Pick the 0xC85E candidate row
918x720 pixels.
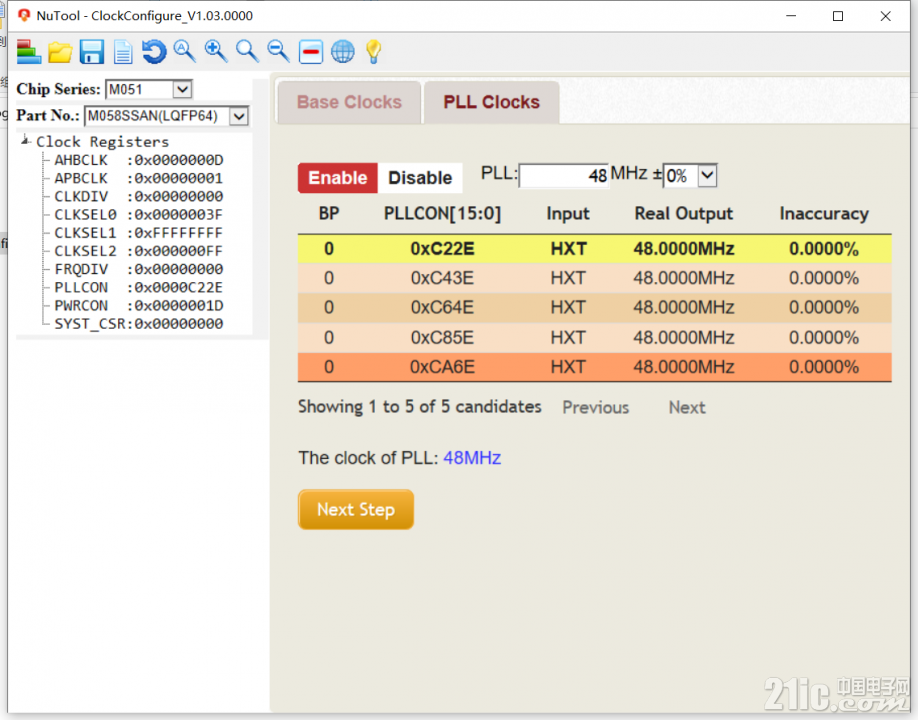(x=594, y=338)
